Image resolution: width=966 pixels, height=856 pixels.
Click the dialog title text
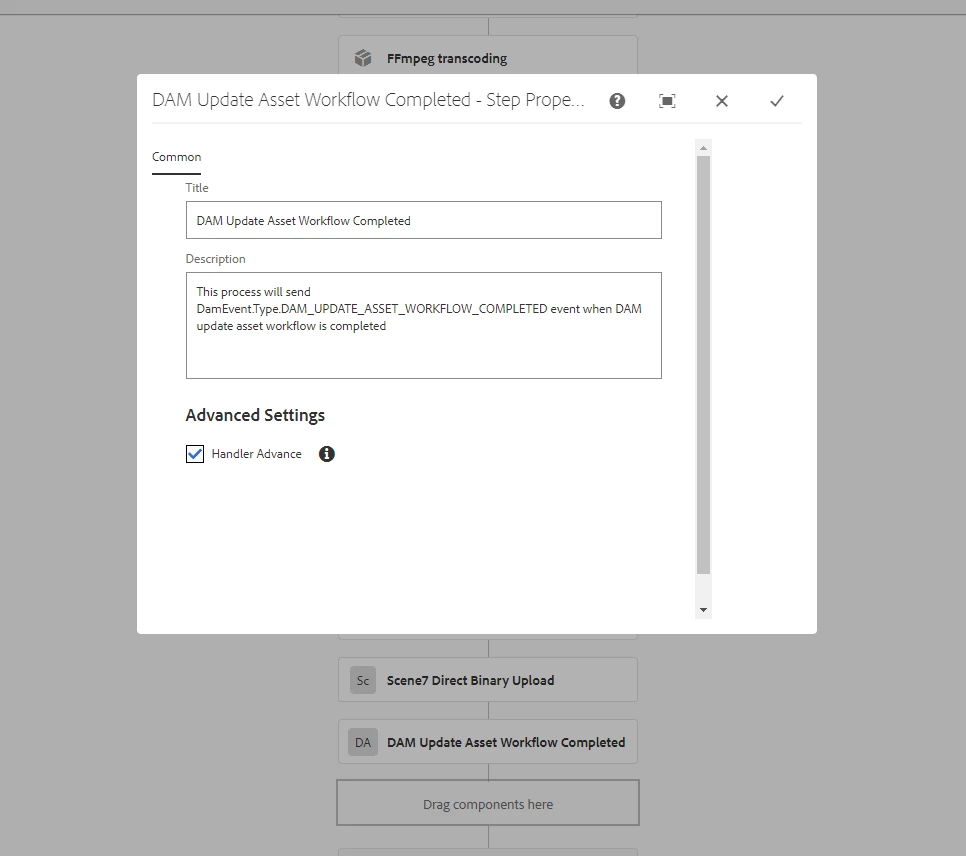point(368,100)
